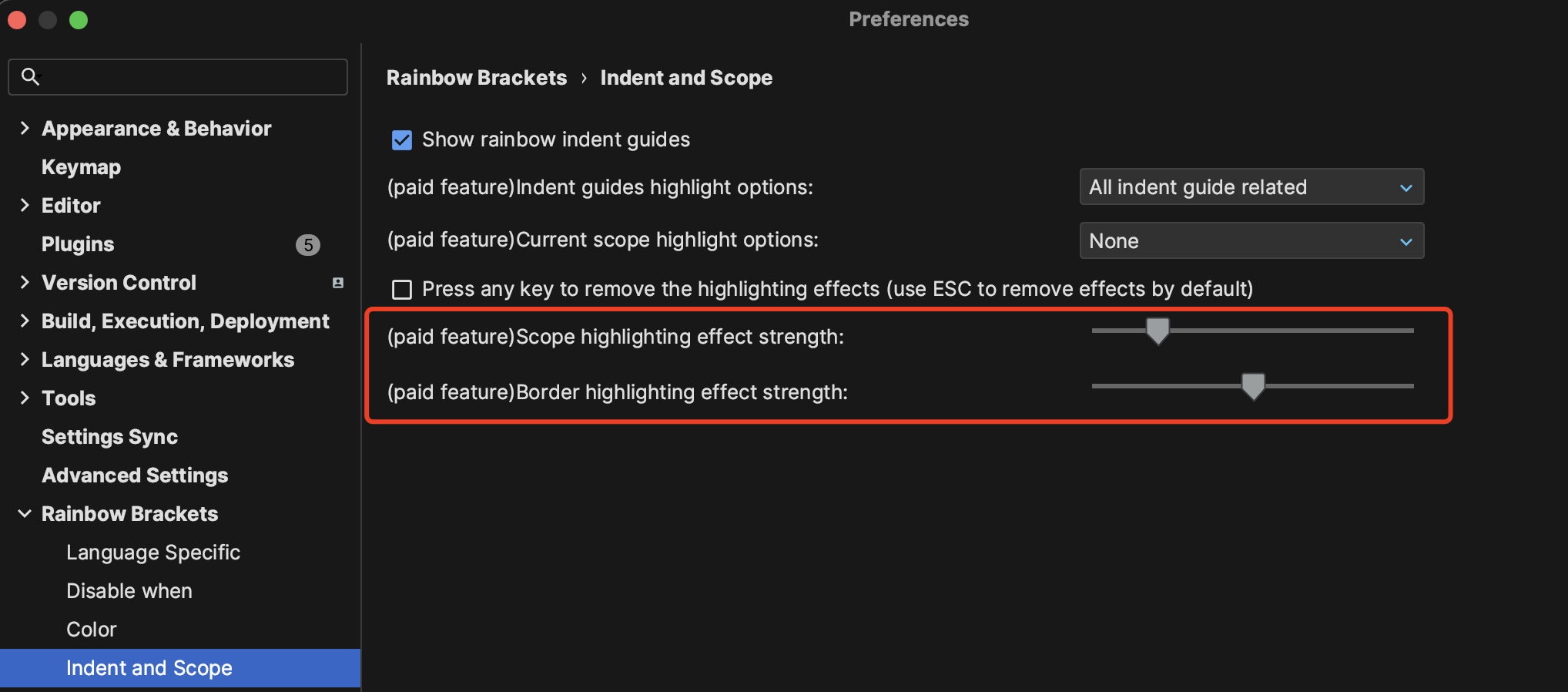Viewport: 1568px width, 692px height.
Task: Open the "All indent guide related" dropdown
Action: pos(1251,186)
